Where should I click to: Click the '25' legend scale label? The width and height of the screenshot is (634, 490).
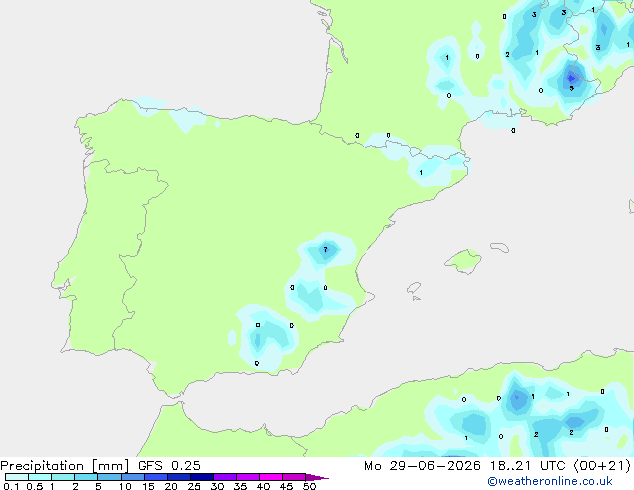click(x=194, y=486)
